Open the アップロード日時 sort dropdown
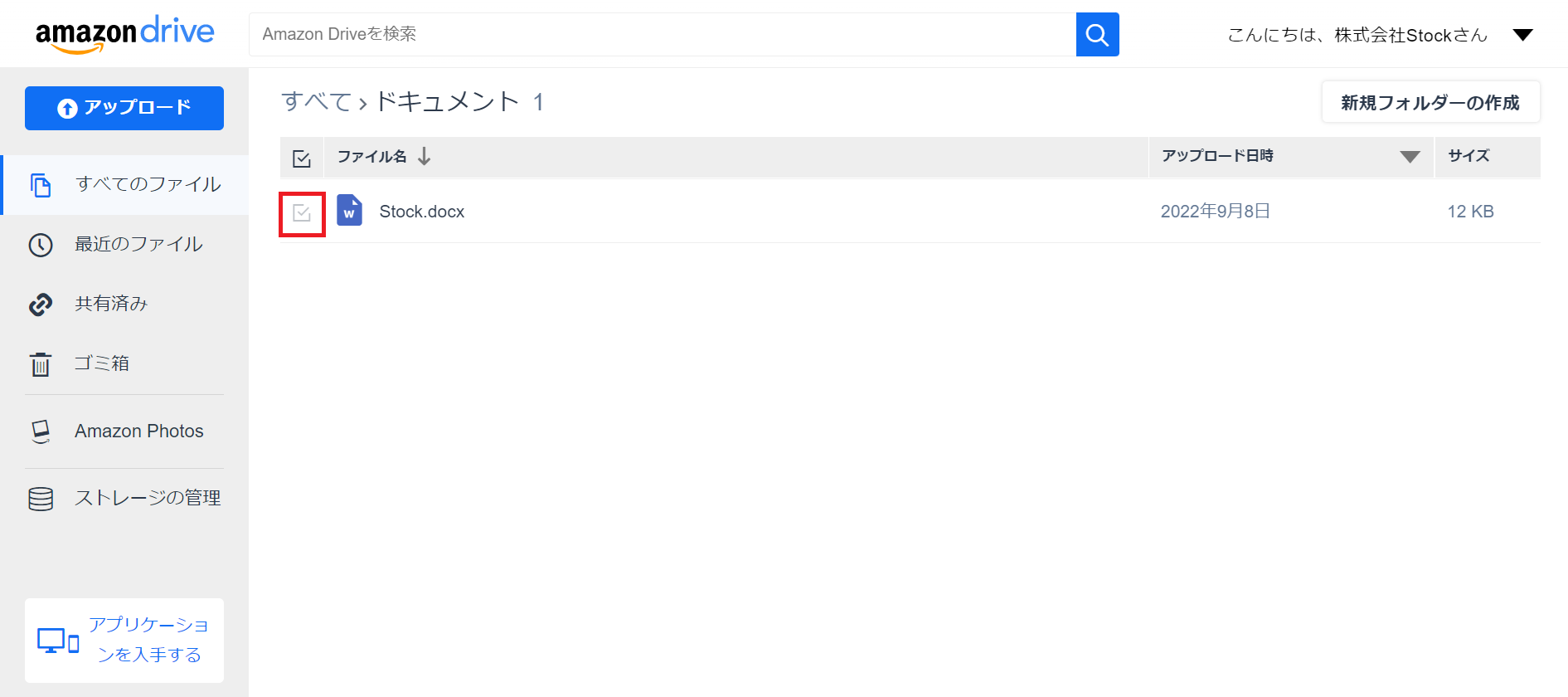 (1408, 156)
